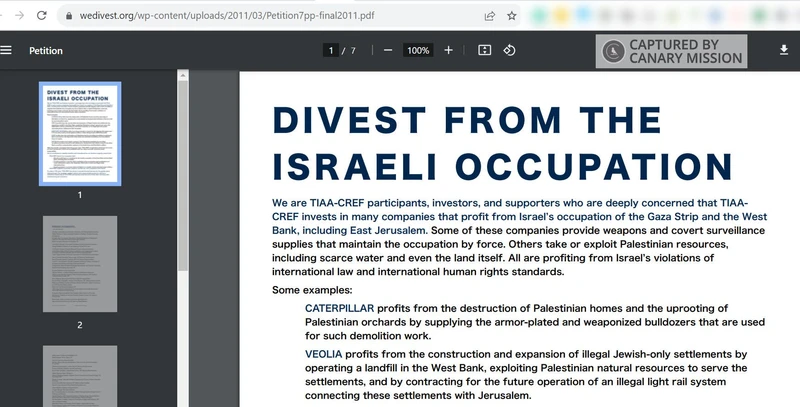The width and height of the screenshot is (800, 407).
Task: Click 'connecting these settlements with Jerusalem.' line
Action: (418, 395)
